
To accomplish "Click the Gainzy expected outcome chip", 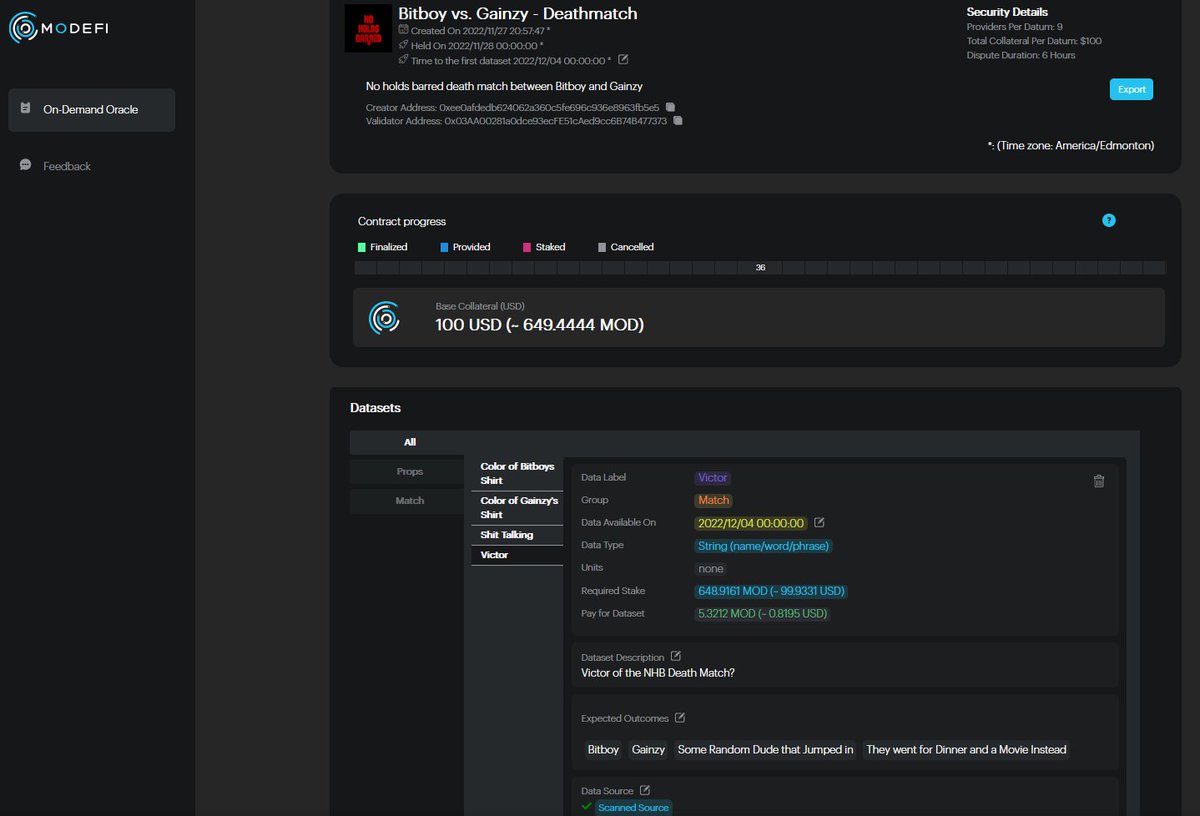I will click(x=648, y=749).
